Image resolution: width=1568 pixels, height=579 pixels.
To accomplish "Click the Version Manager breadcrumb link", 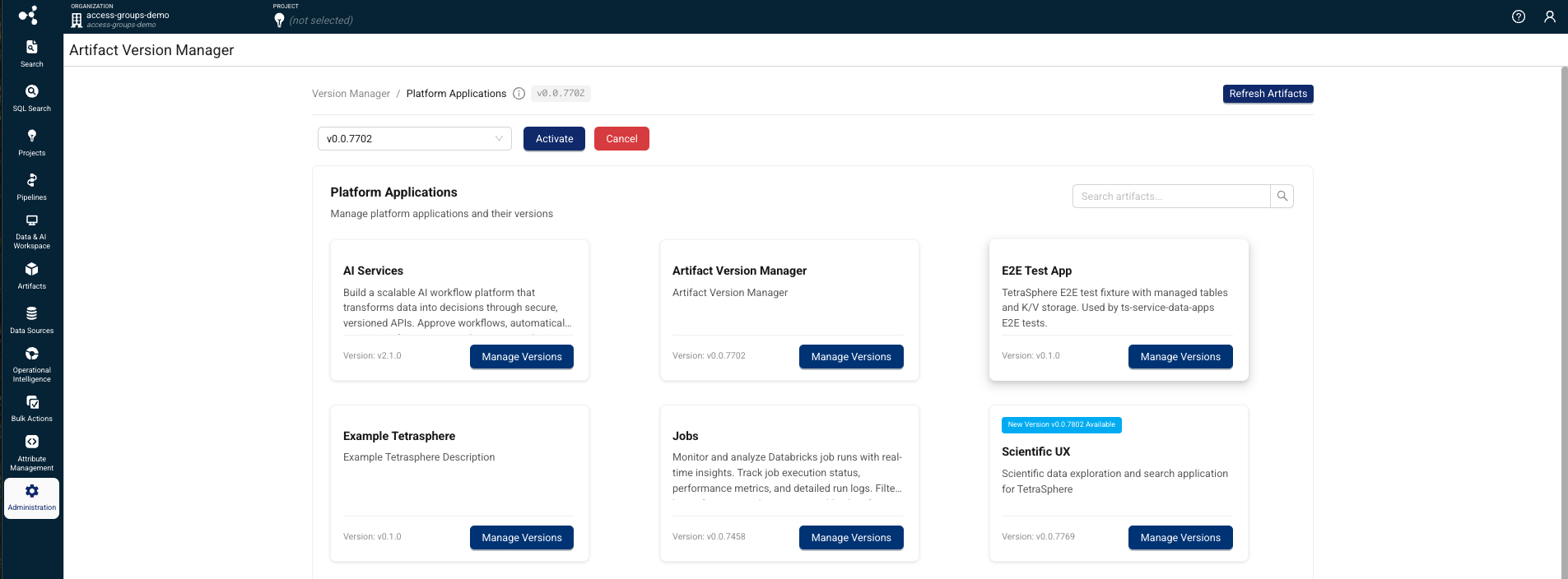I will tap(351, 94).
